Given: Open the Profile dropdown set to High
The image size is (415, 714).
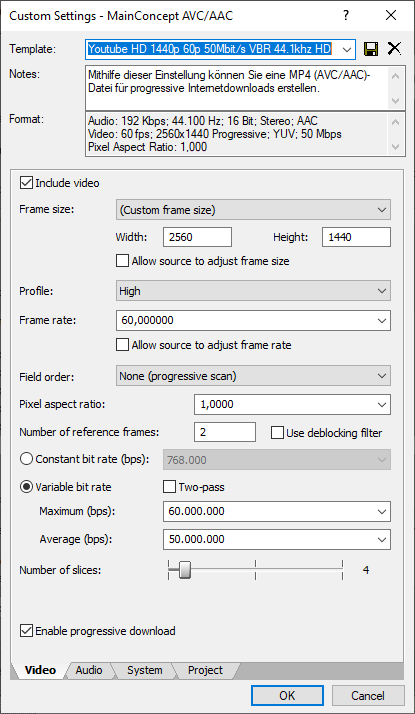Looking at the screenshot, I should pos(253,291).
